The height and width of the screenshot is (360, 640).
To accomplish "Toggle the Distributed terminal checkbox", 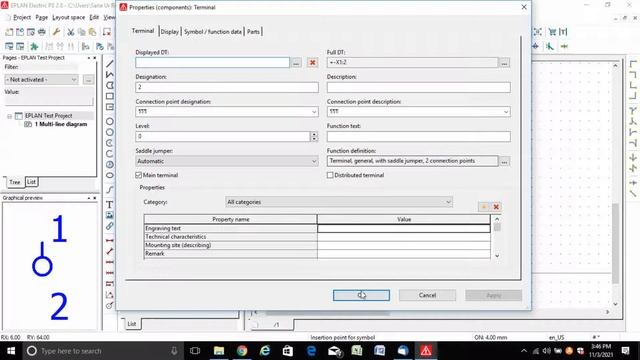I will pos(330,175).
